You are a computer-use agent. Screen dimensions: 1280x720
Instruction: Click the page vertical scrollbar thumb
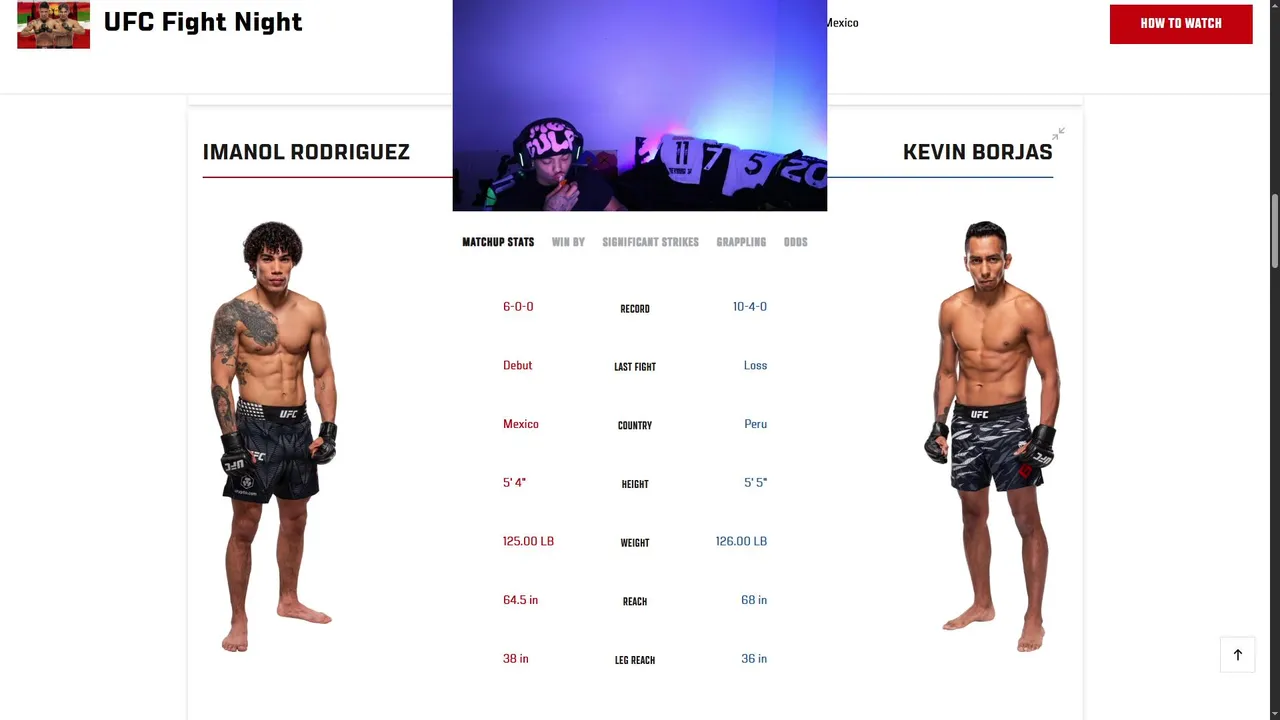(1274, 231)
